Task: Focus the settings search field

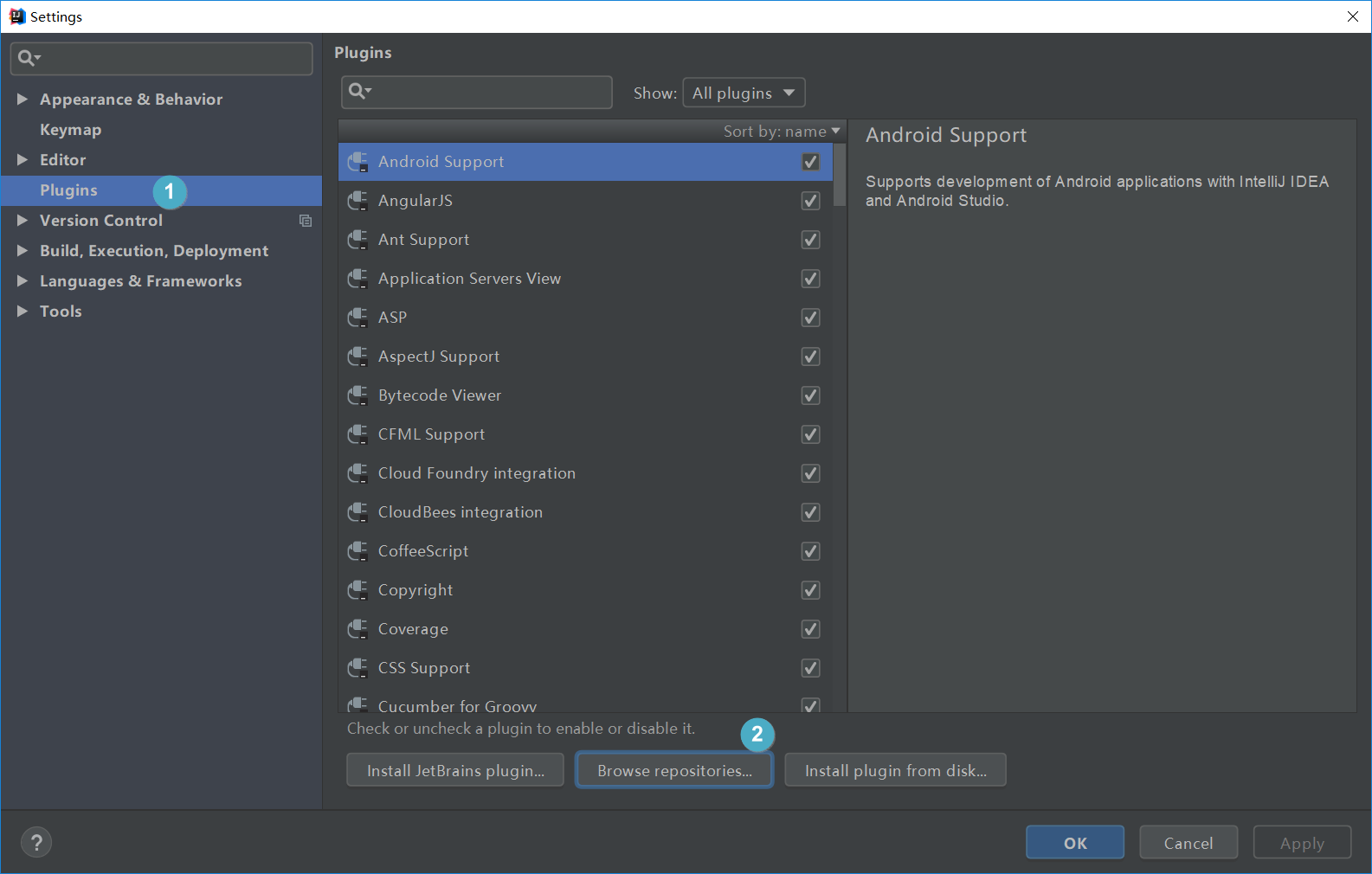Action: pyautogui.click(x=162, y=58)
